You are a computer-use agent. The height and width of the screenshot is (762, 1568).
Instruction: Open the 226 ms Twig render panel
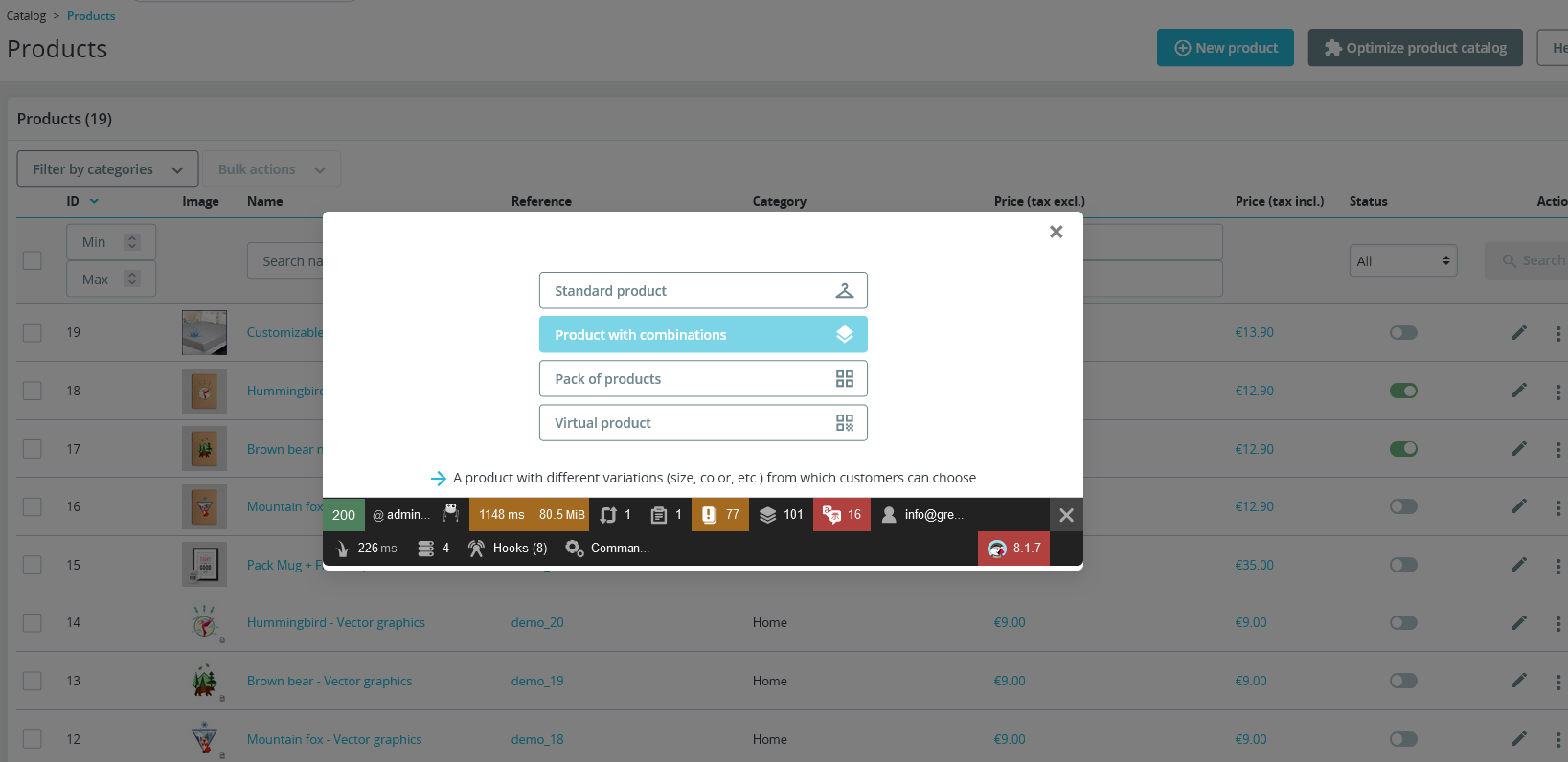pyautogui.click(x=366, y=549)
